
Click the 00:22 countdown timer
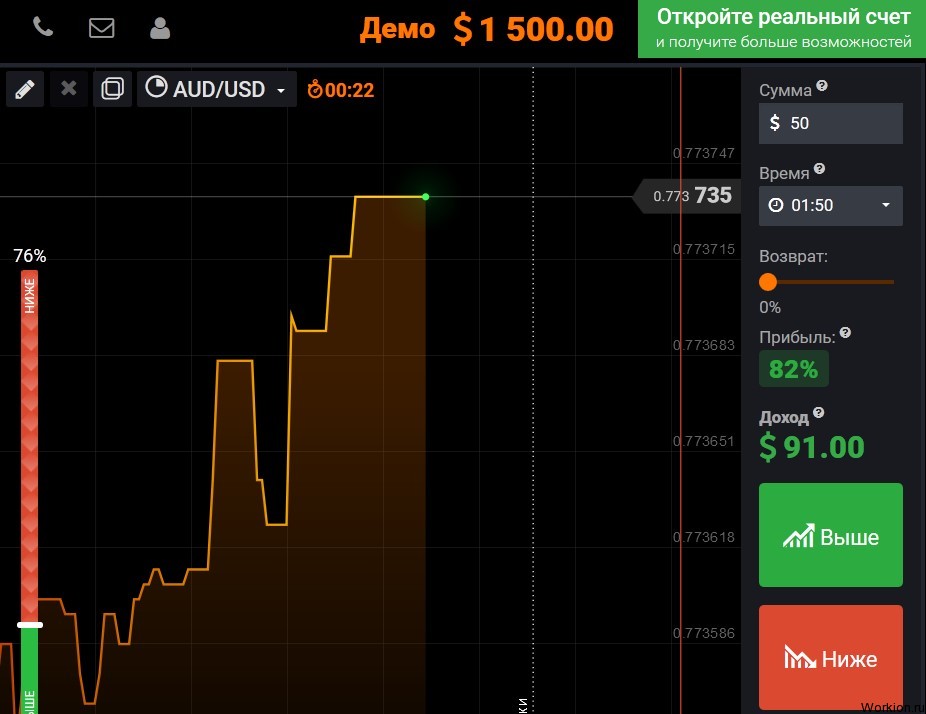[341, 90]
